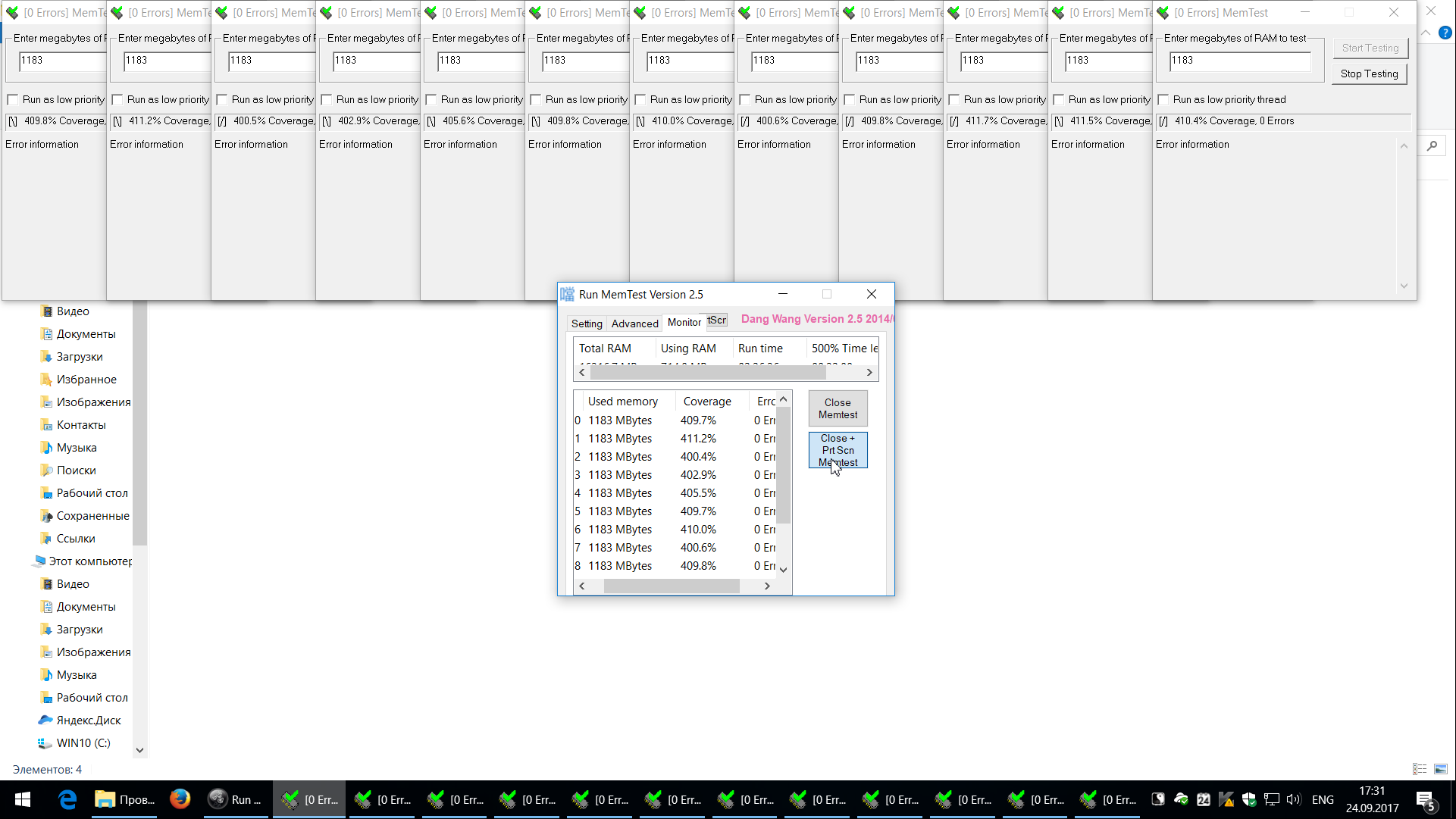This screenshot has height=819, width=1456.
Task: Click the blue help question icon
Action: tap(1445, 33)
